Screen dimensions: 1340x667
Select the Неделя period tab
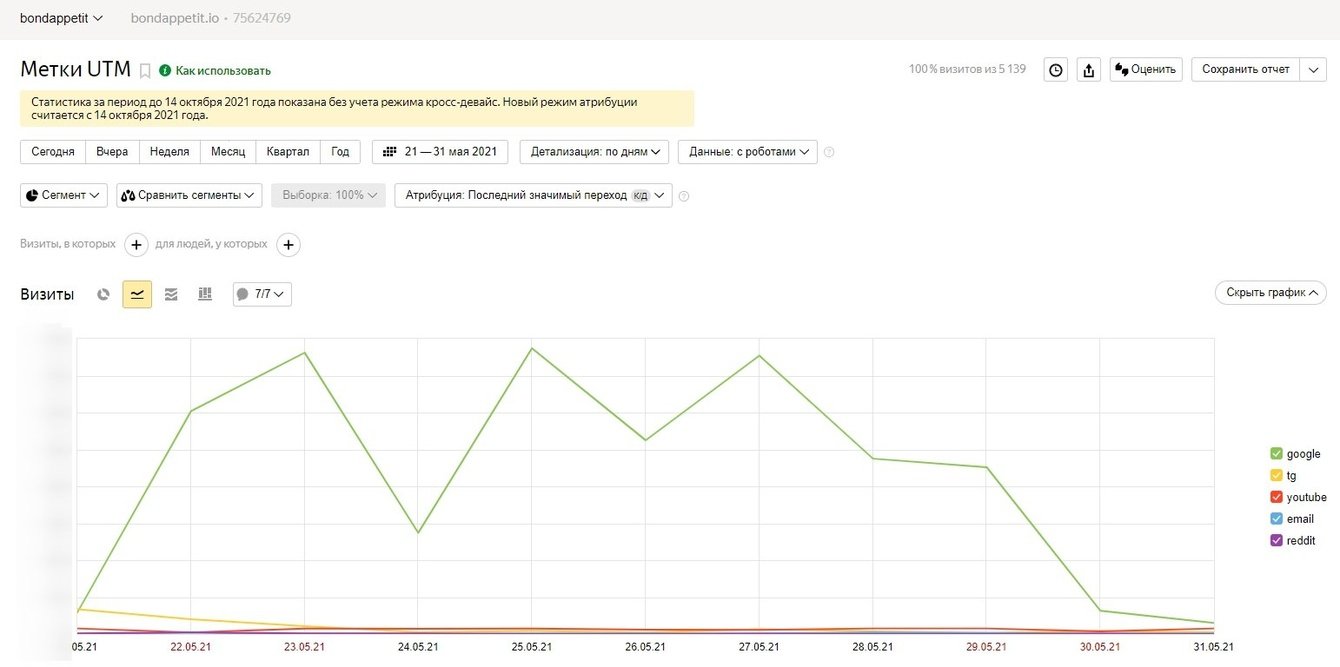170,152
